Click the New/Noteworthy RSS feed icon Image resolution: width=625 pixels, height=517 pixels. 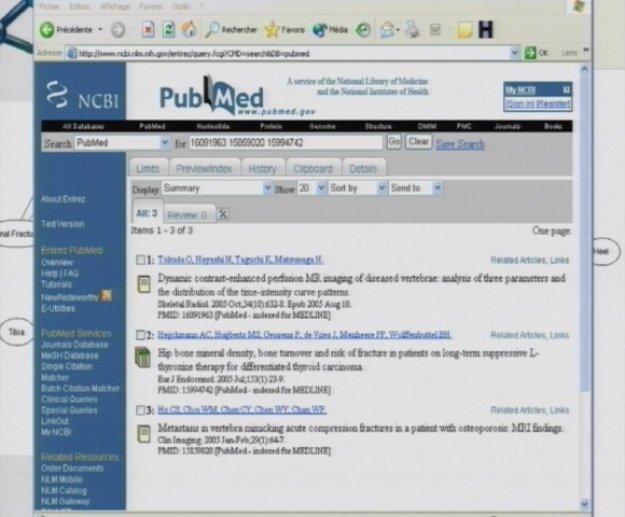click(x=106, y=296)
